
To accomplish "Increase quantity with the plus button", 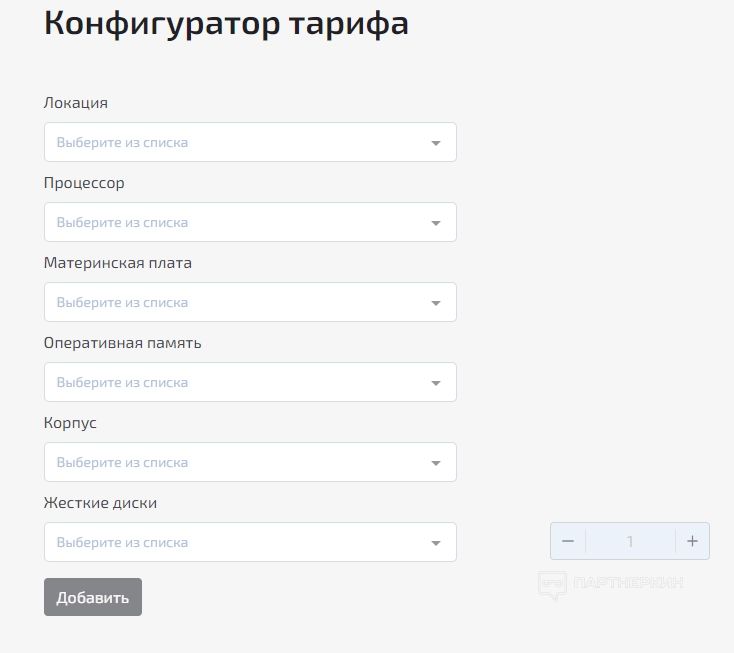I will 692,541.
